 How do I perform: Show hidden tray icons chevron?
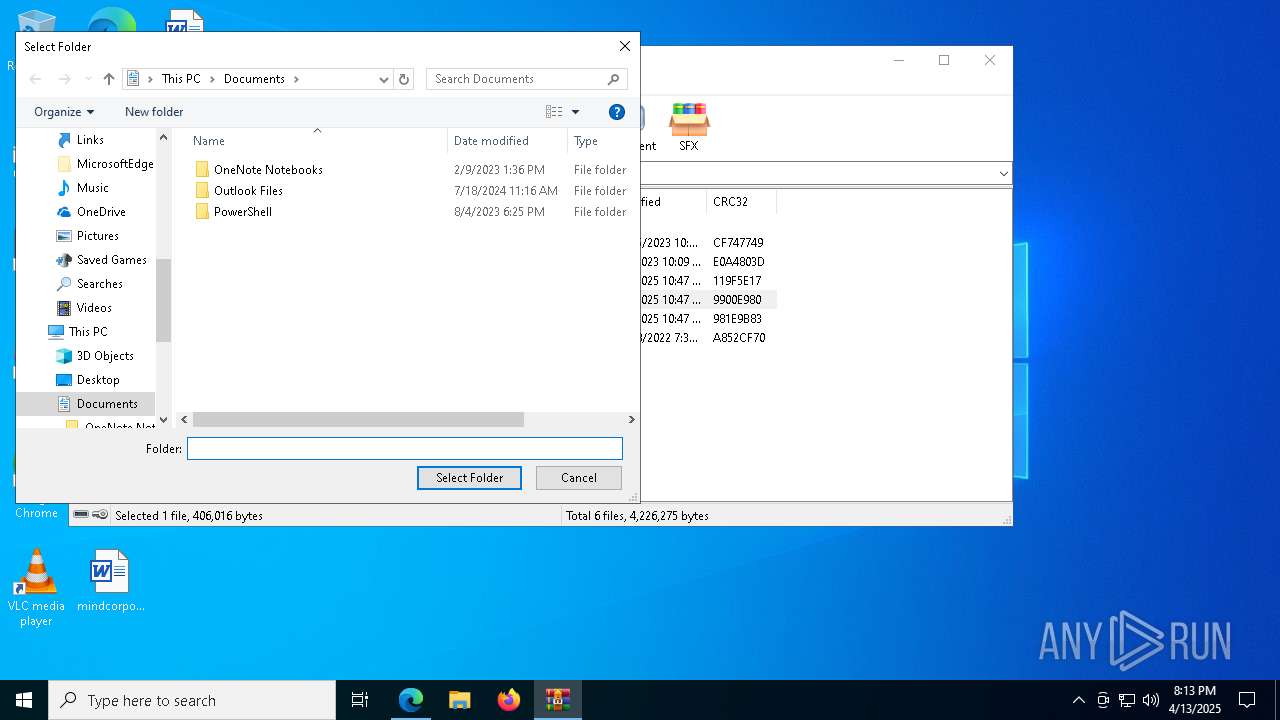point(1078,700)
